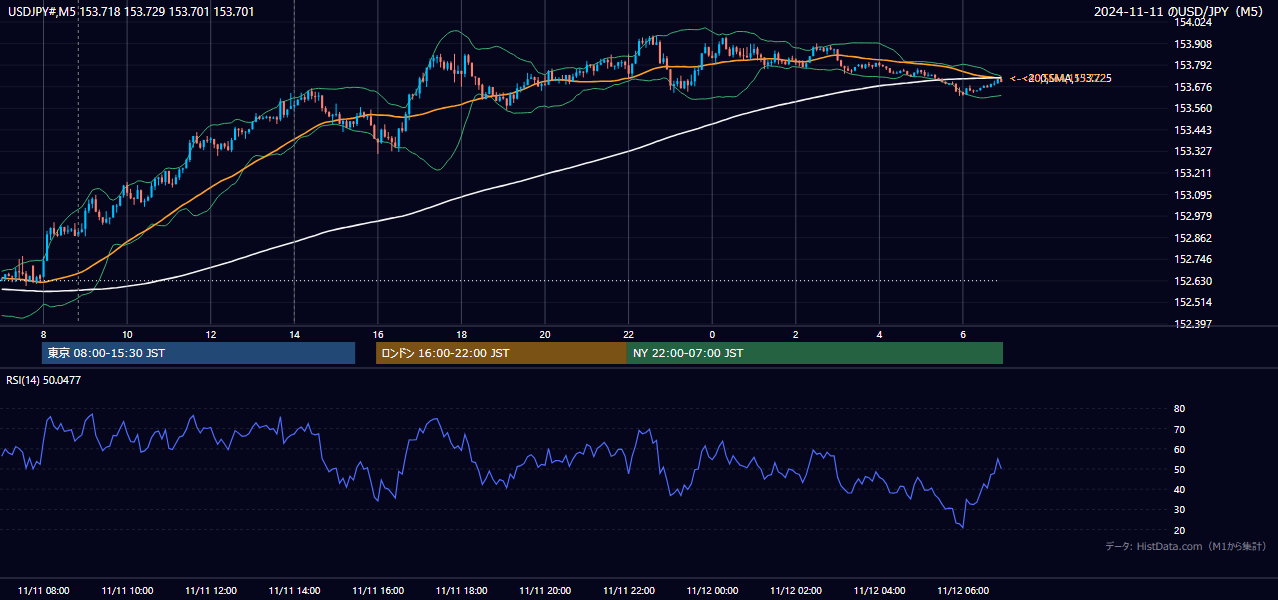This screenshot has height=600, width=1278.
Task: Click the 11/11 18:00 bottom time label
Action: [x=461, y=591]
